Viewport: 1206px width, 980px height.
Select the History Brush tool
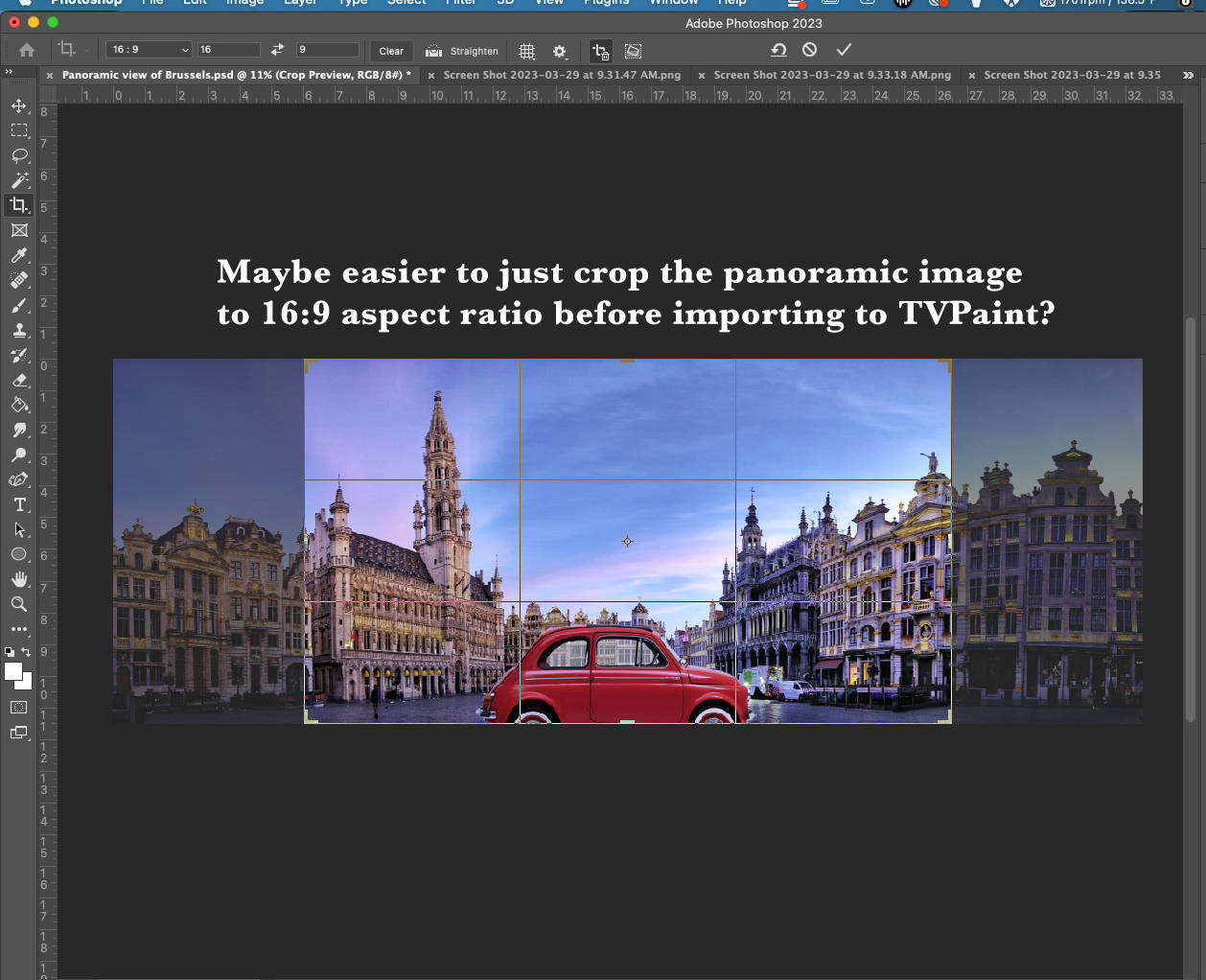click(x=19, y=355)
